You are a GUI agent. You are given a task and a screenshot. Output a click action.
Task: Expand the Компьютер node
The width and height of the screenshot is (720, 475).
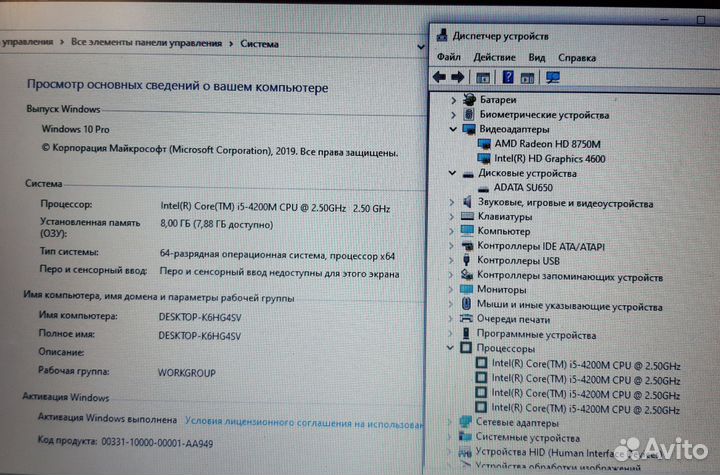[452, 231]
